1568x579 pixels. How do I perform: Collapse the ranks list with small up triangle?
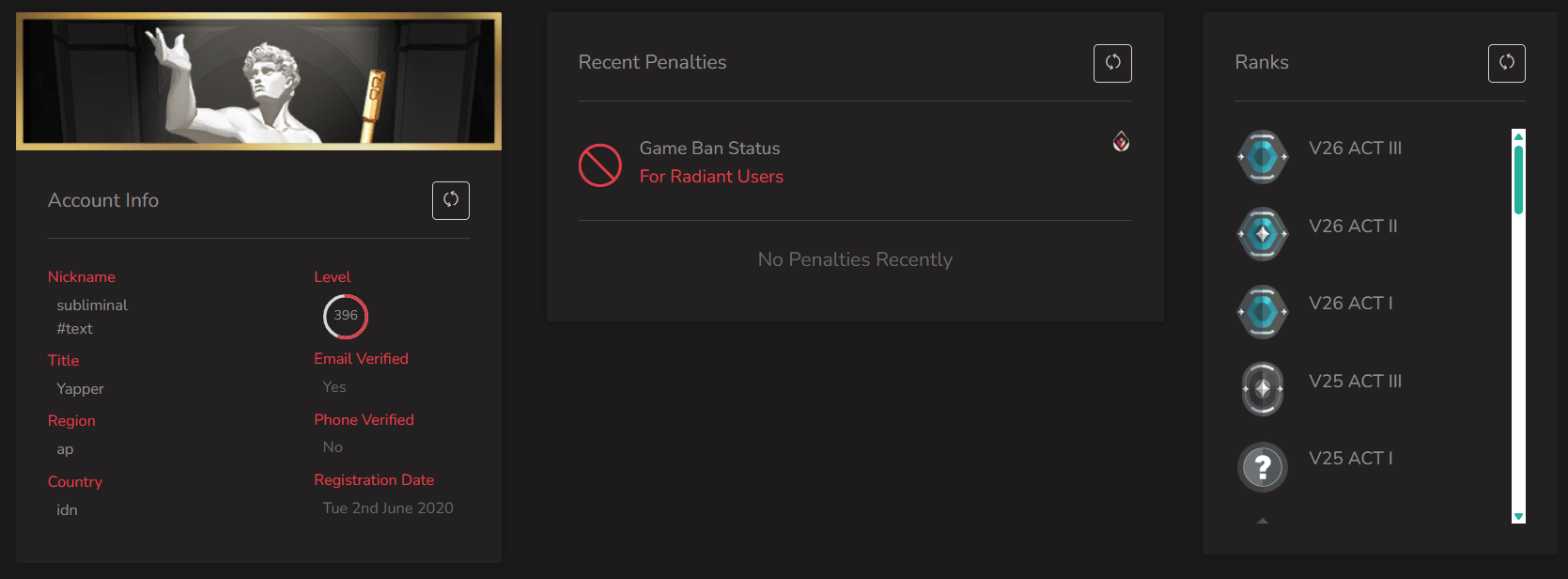[1263, 520]
